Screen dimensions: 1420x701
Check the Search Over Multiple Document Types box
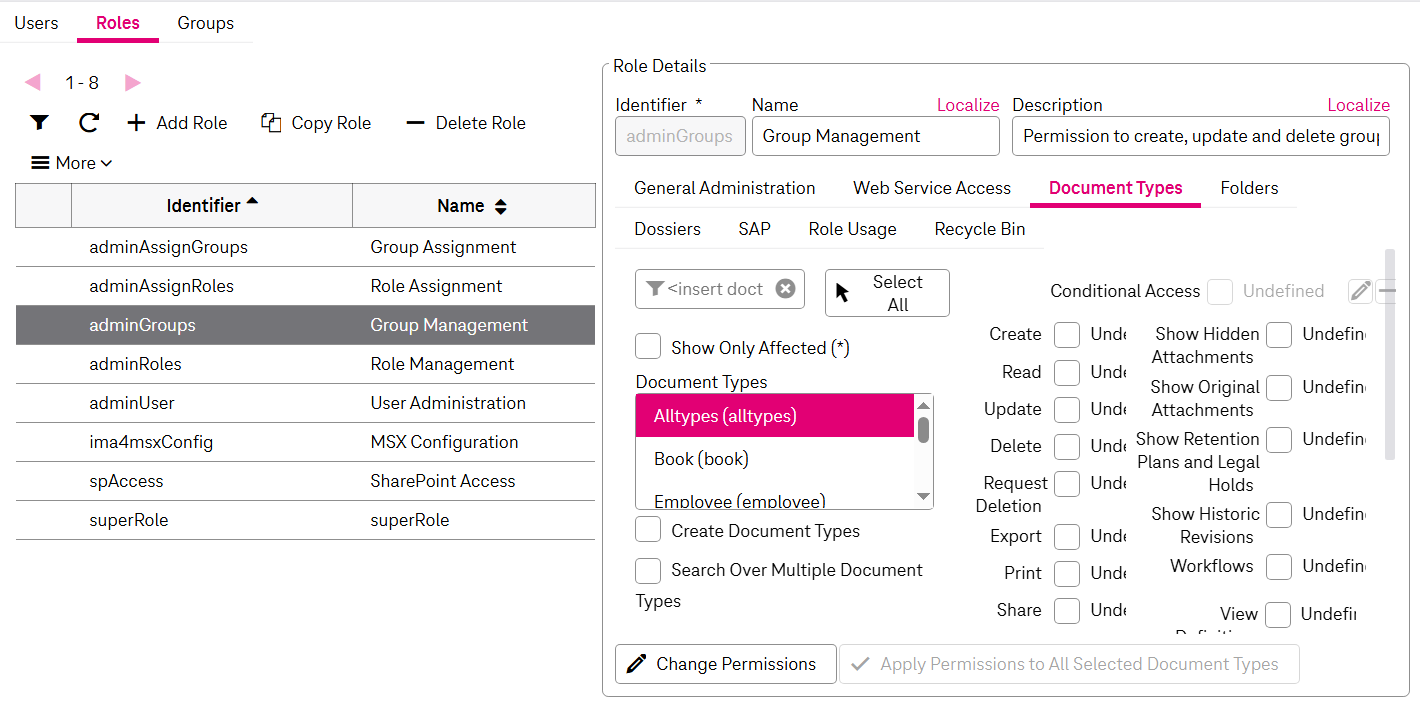[x=648, y=570]
